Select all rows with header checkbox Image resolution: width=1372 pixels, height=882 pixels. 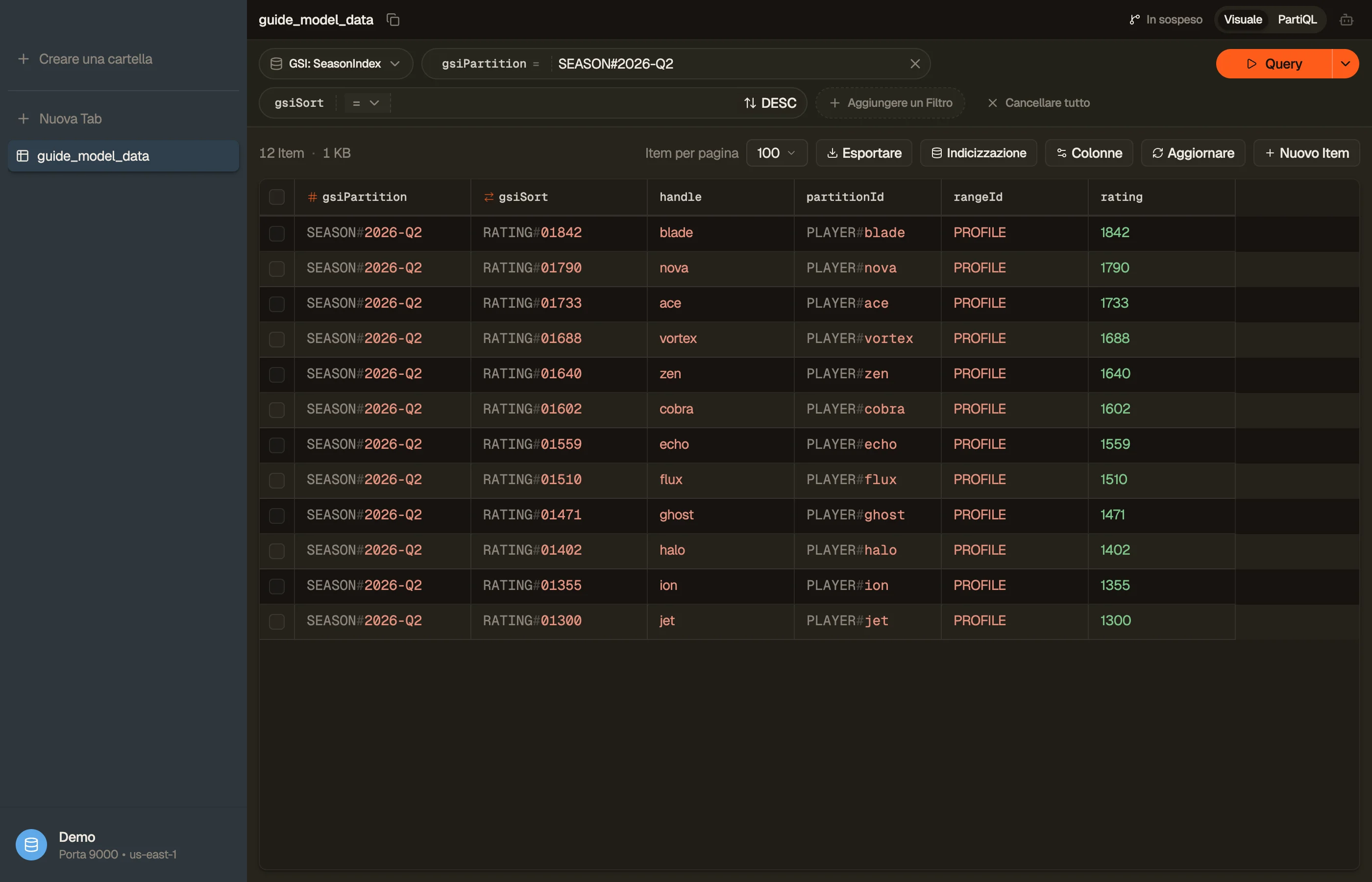(277, 197)
